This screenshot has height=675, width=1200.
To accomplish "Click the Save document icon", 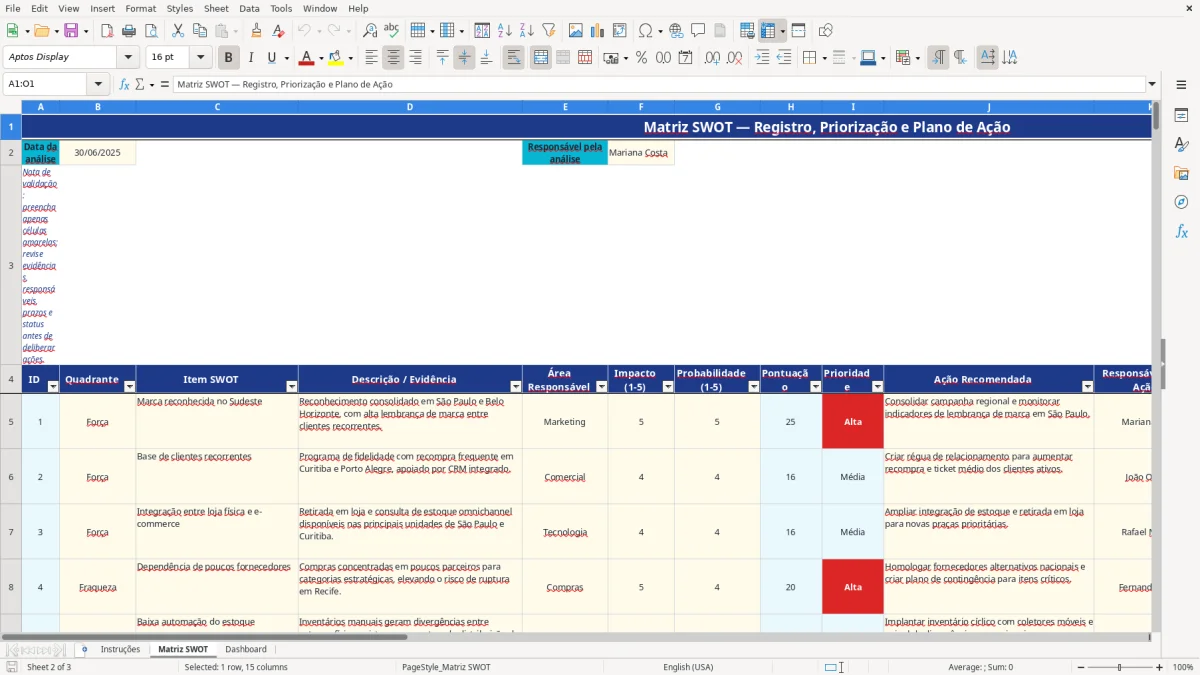I will click(x=71, y=31).
